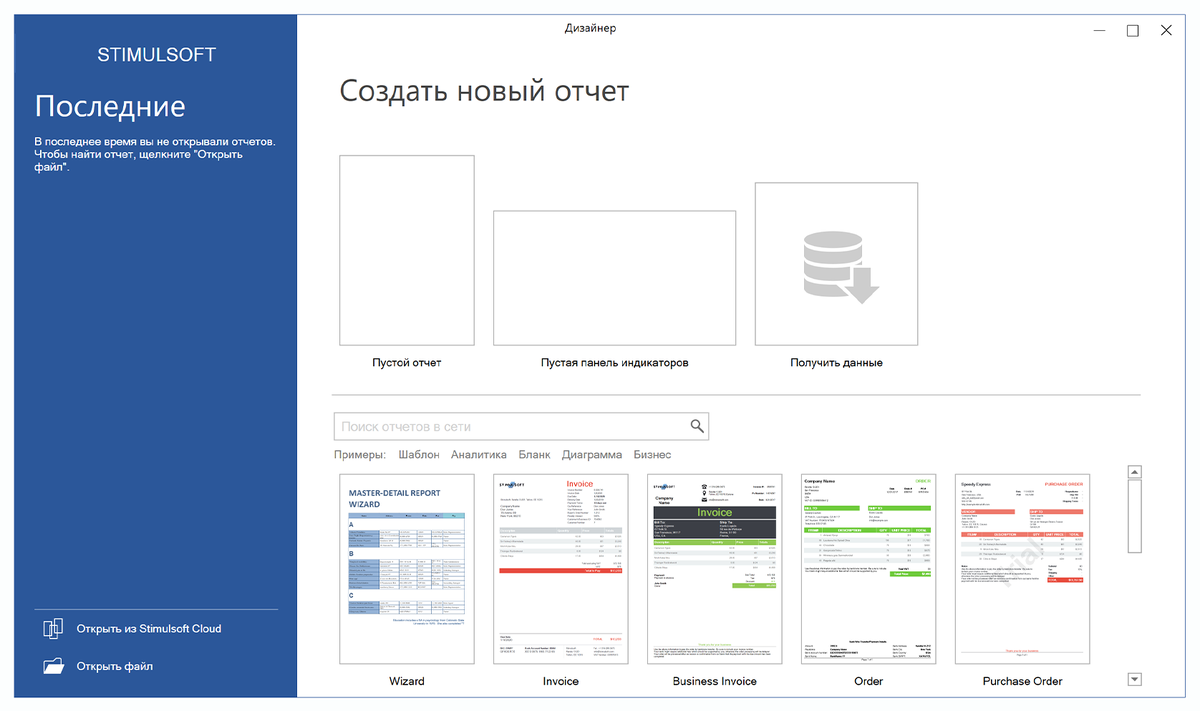Open the Wizard master-detail template thumbnail

407,569
